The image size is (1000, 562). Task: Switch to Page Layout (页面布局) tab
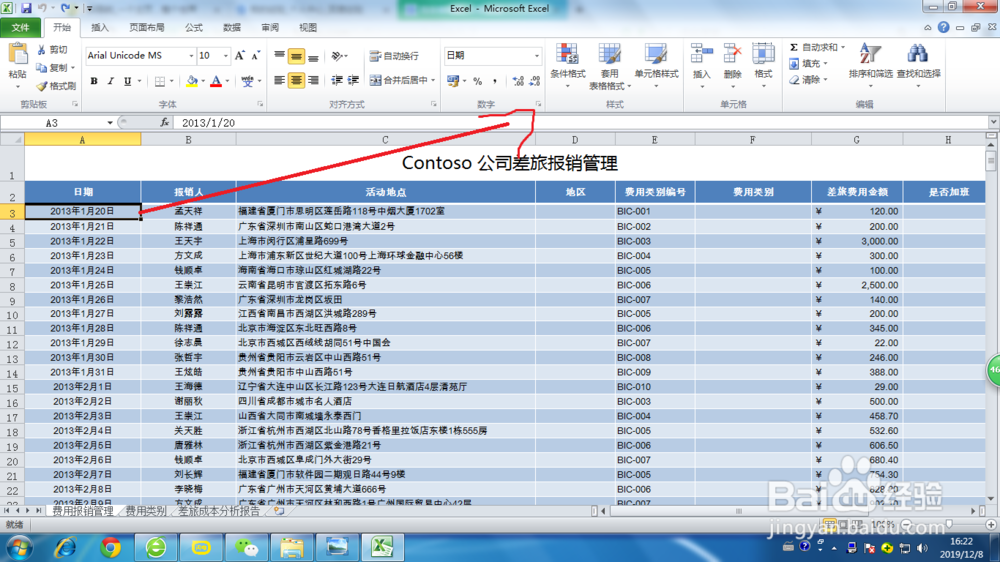tap(147, 27)
